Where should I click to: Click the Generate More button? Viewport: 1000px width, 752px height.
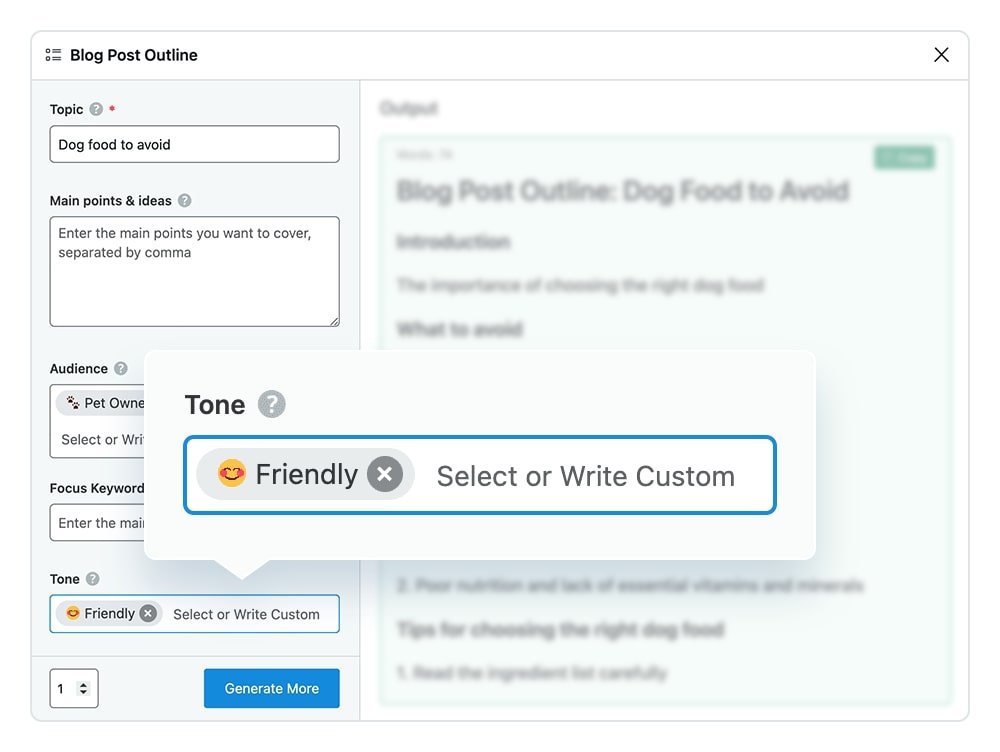[271, 688]
